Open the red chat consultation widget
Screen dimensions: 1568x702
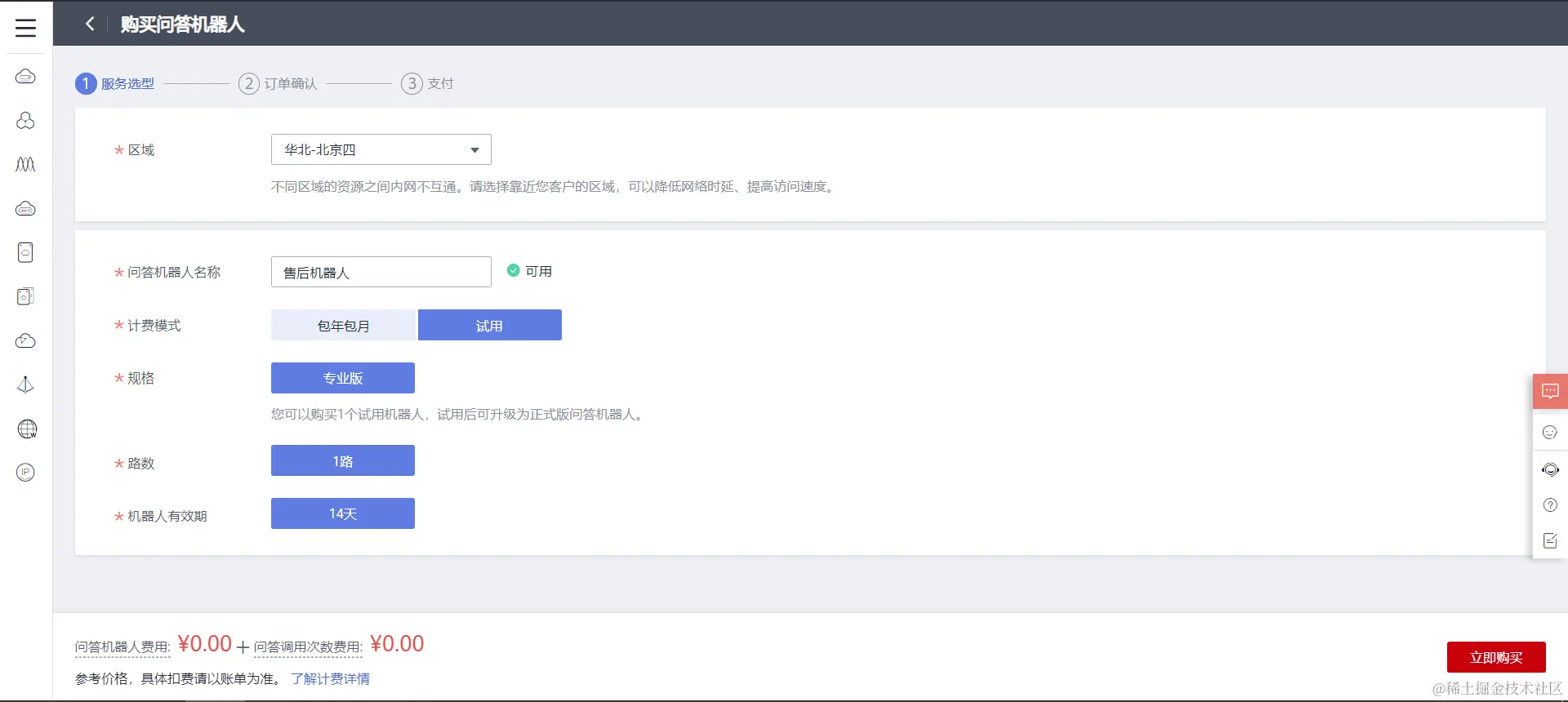pos(1550,391)
